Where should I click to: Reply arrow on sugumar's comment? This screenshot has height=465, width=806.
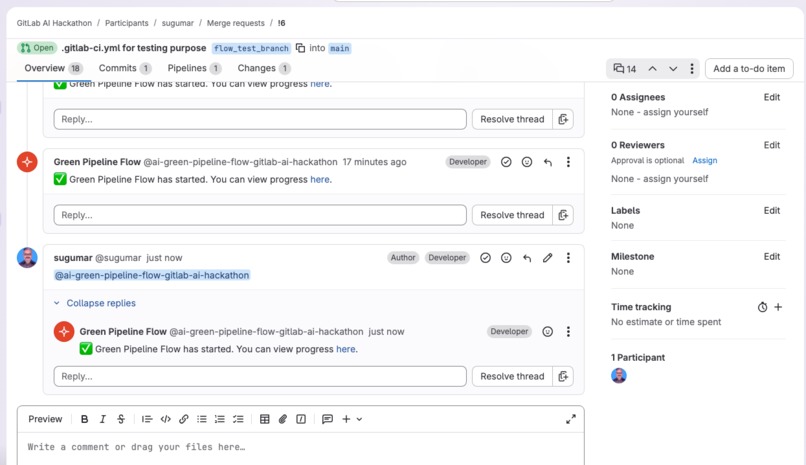point(527,257)
